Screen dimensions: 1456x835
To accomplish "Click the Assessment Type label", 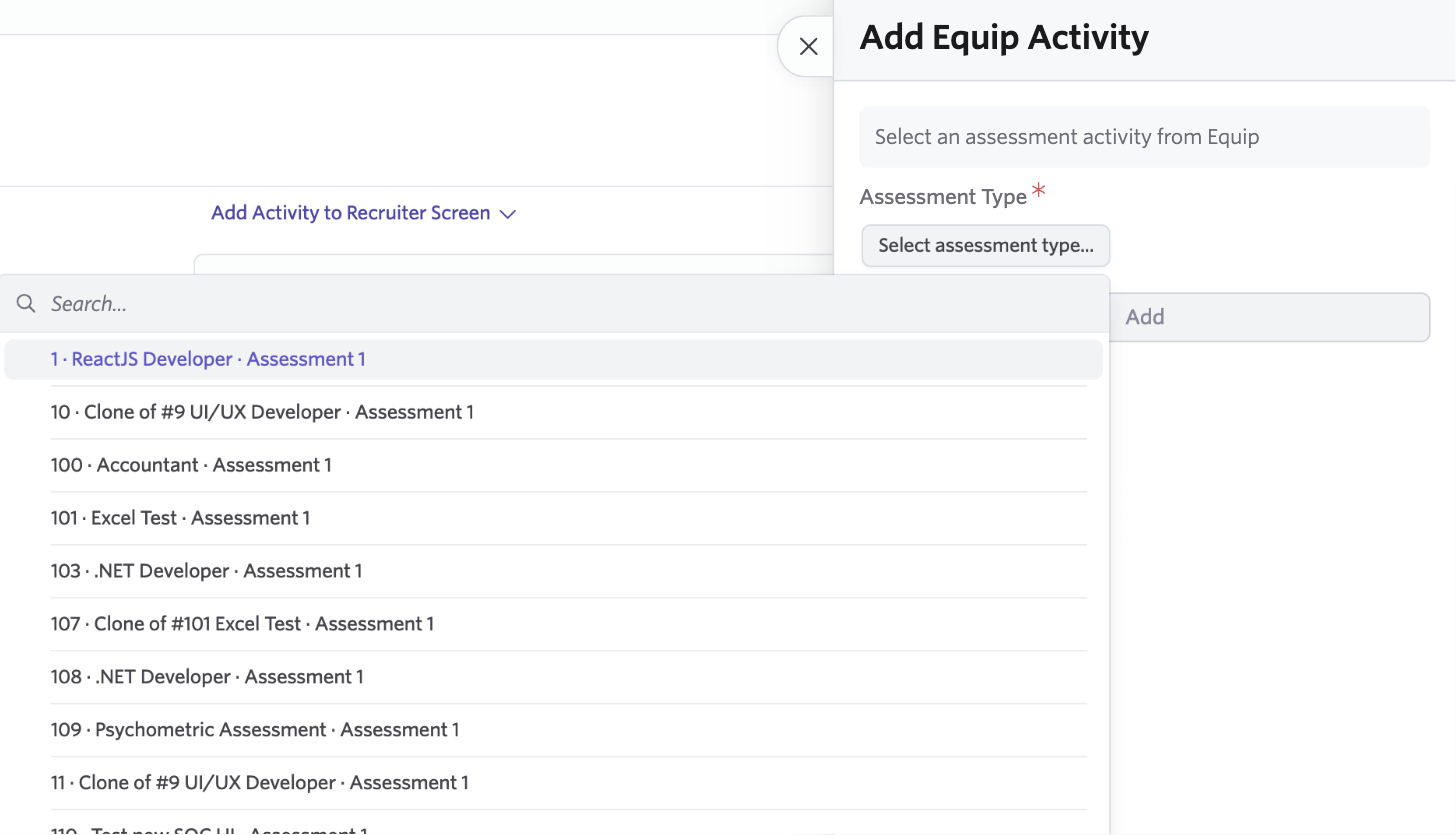I will 943,197.
